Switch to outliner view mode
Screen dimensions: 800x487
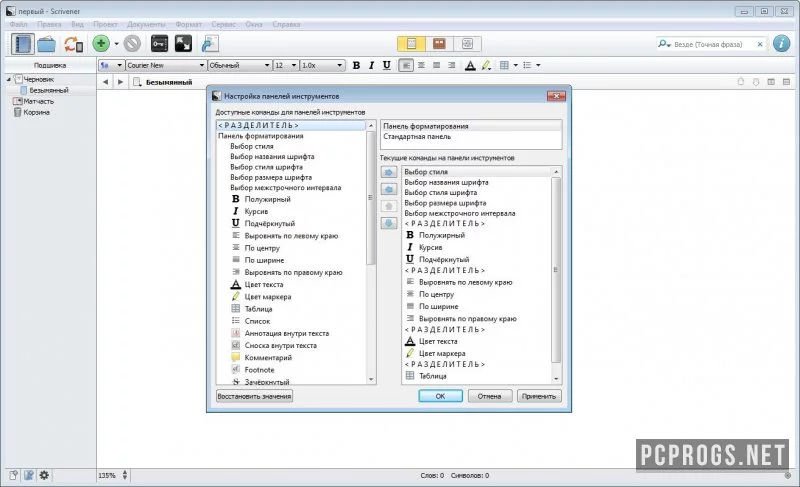(x=467, y=44)
